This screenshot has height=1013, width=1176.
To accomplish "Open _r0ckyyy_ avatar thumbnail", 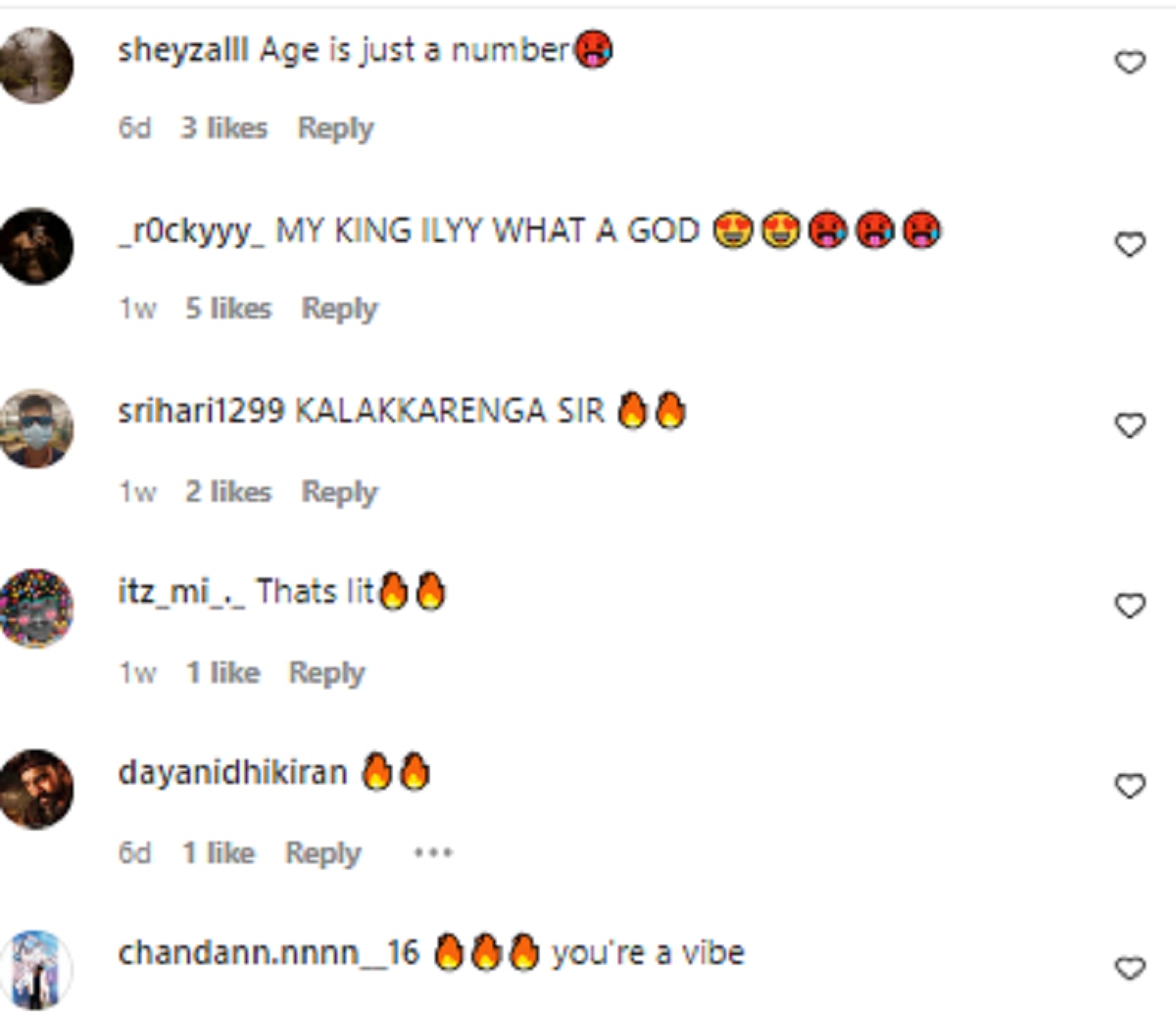I will coord(36,246).
